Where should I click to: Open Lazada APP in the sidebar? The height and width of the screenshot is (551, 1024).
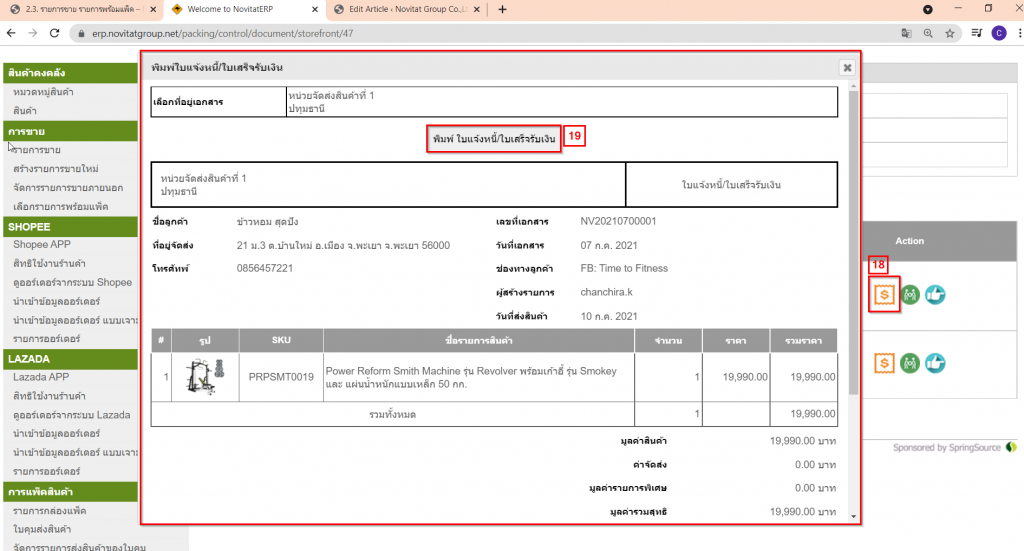click(41, 376)
